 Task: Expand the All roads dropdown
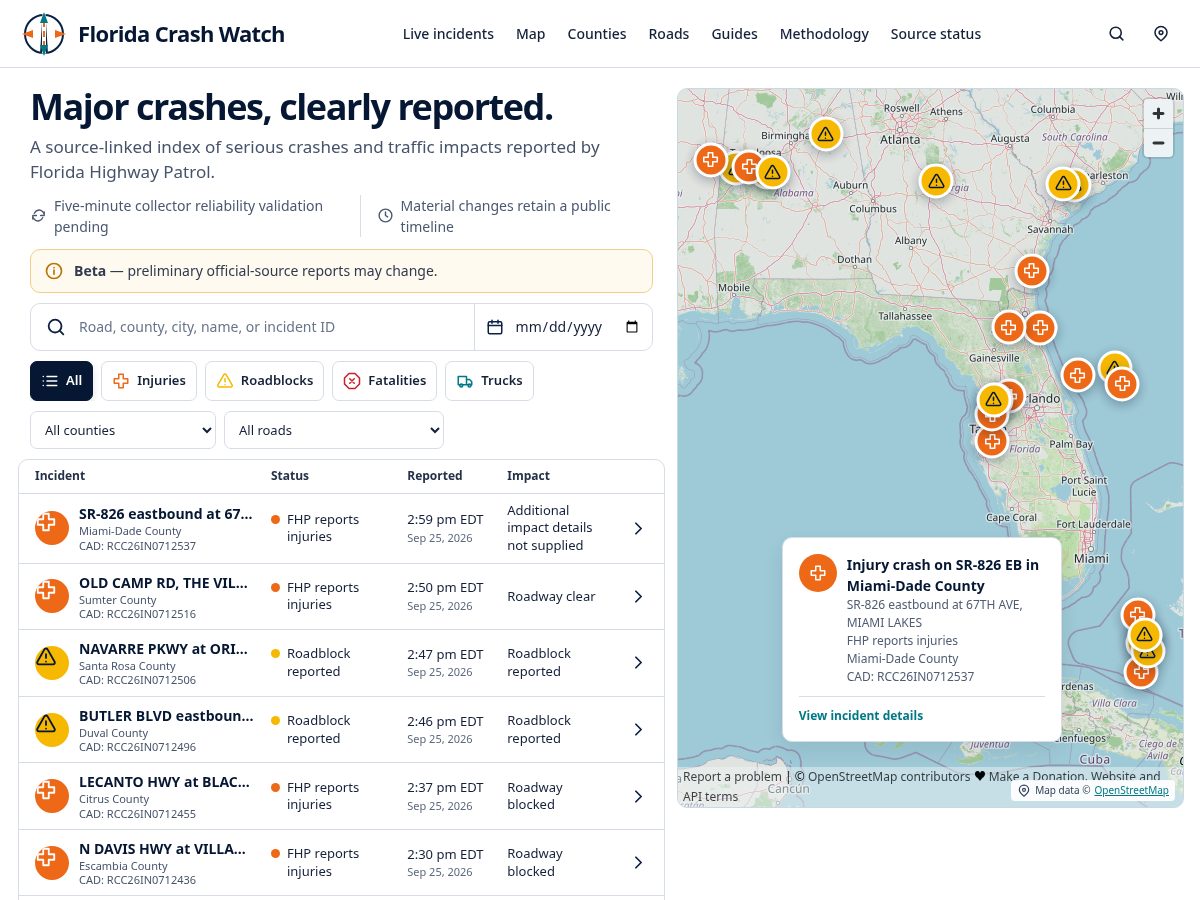334,430
